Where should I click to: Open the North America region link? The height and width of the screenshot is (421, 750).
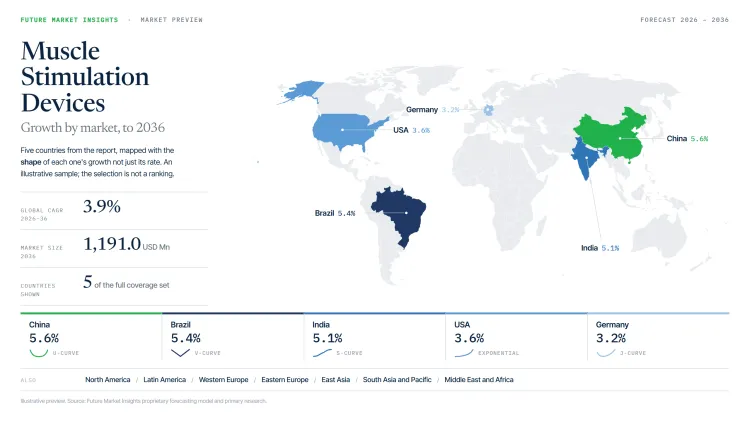pos(108,379)
